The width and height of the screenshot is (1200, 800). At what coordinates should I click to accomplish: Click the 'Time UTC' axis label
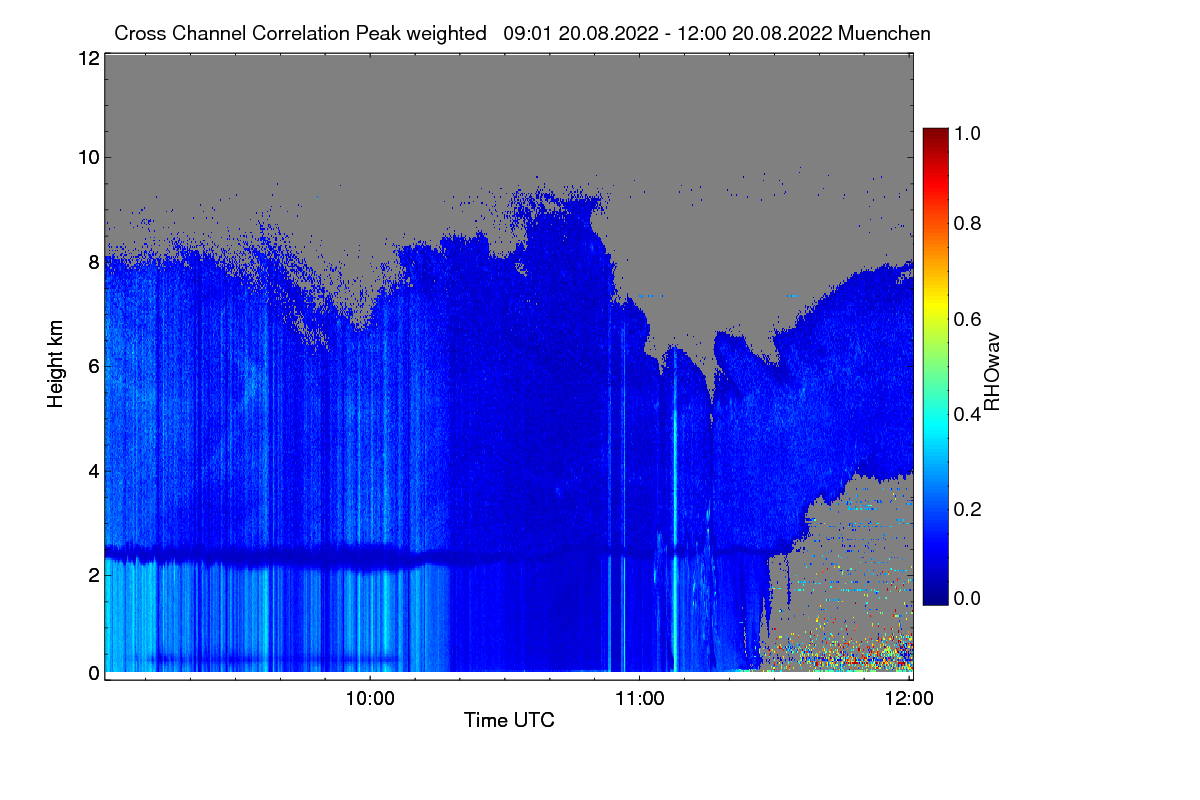509,720
